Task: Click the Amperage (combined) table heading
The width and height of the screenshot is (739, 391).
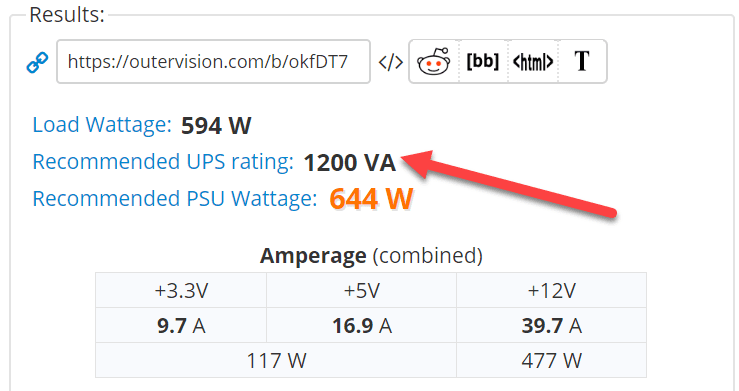Action: pos(371,256)
